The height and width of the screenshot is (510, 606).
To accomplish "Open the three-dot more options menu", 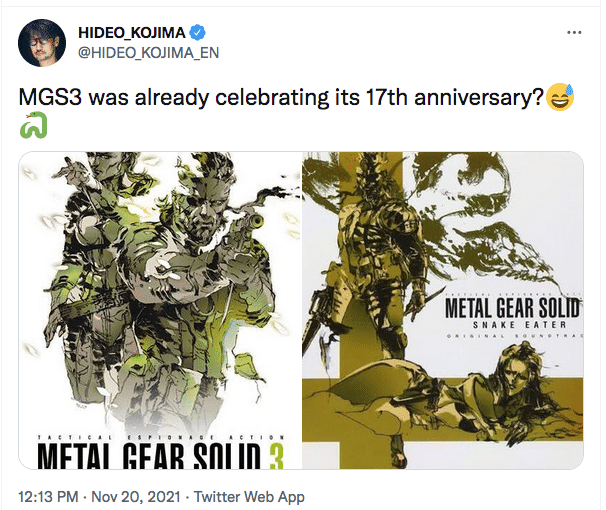I will point(574,32).
